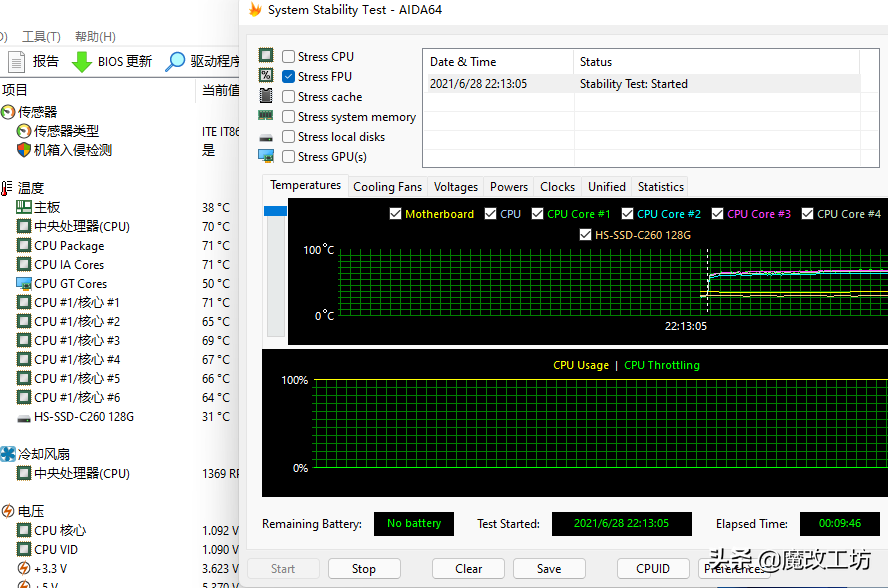888x588 pixels.
Task: Click the Stress FPU percent icon
Action: point(266,75)
